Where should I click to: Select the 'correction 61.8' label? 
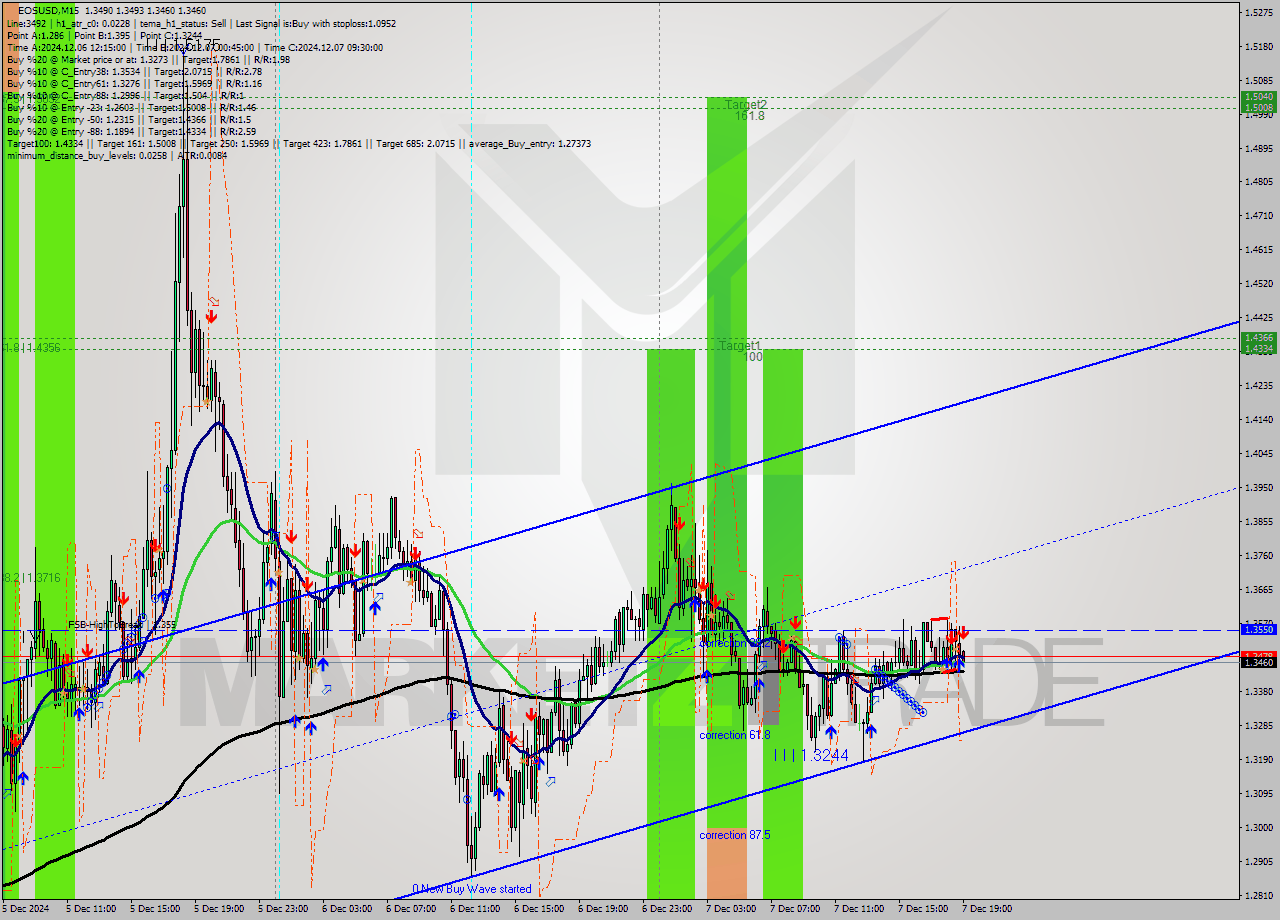point(735,734)
